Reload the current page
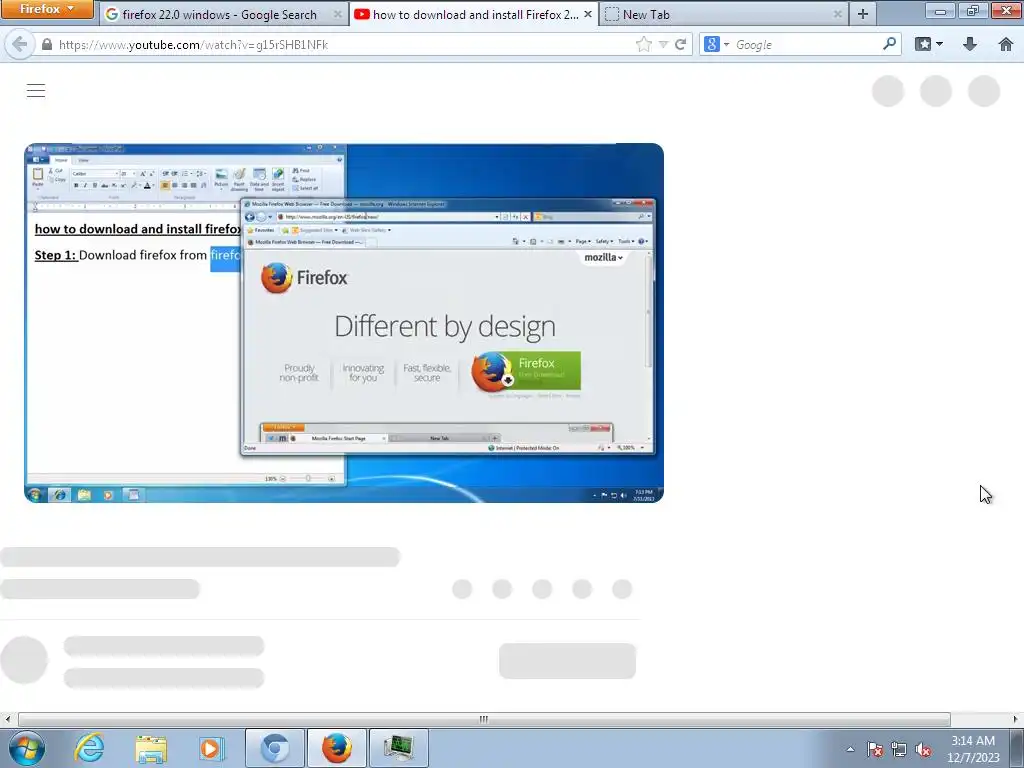This screenshot has width=1024, height=768. point(680,44)
